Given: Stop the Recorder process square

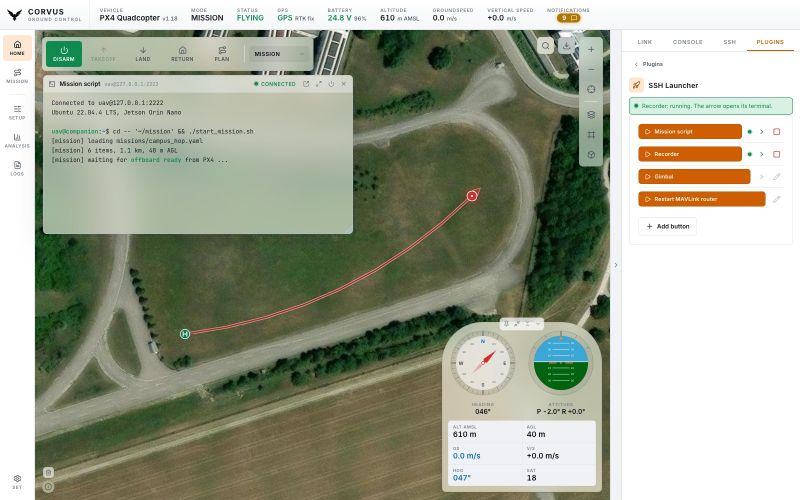Looking at the screenshot, I should click(777, 154).
